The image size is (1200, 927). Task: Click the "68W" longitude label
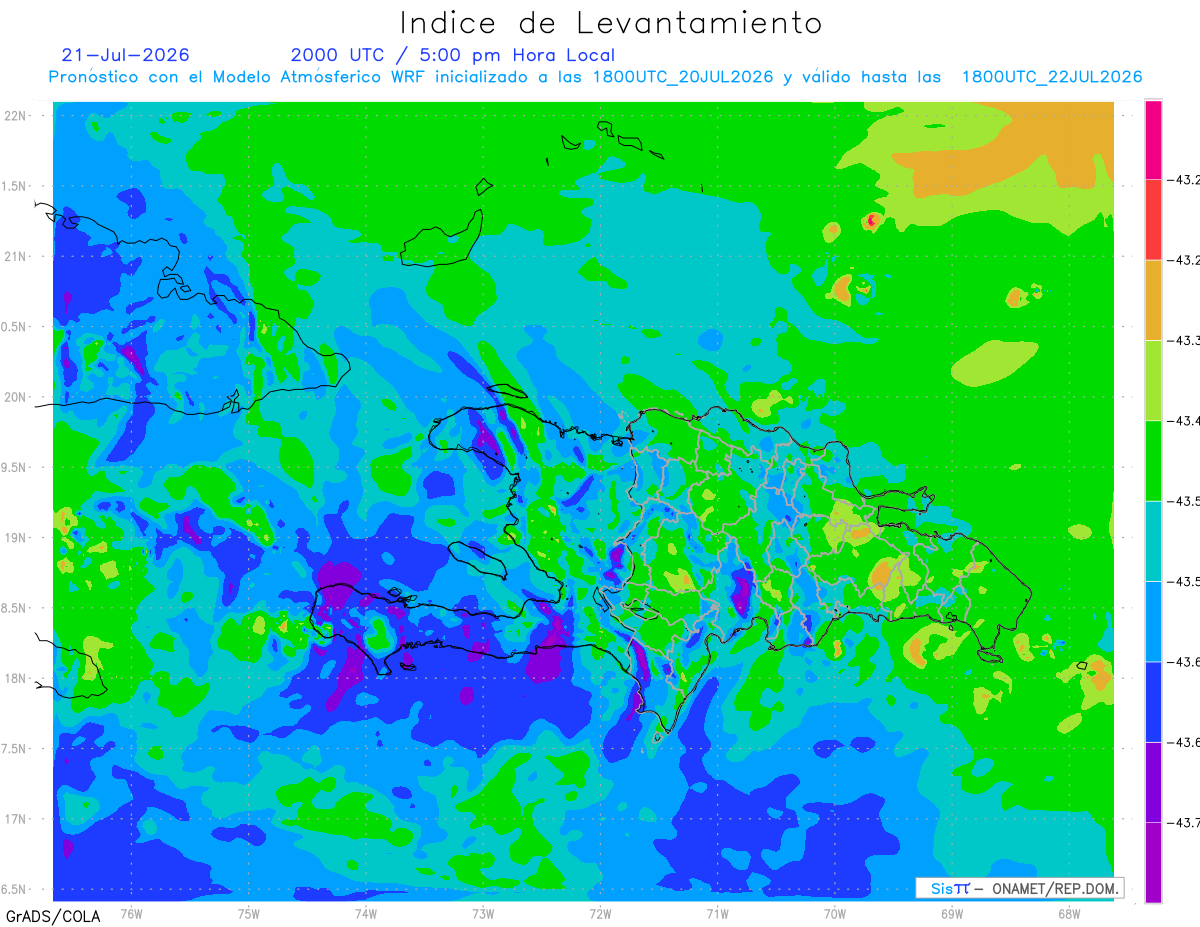pos(1068,912)
